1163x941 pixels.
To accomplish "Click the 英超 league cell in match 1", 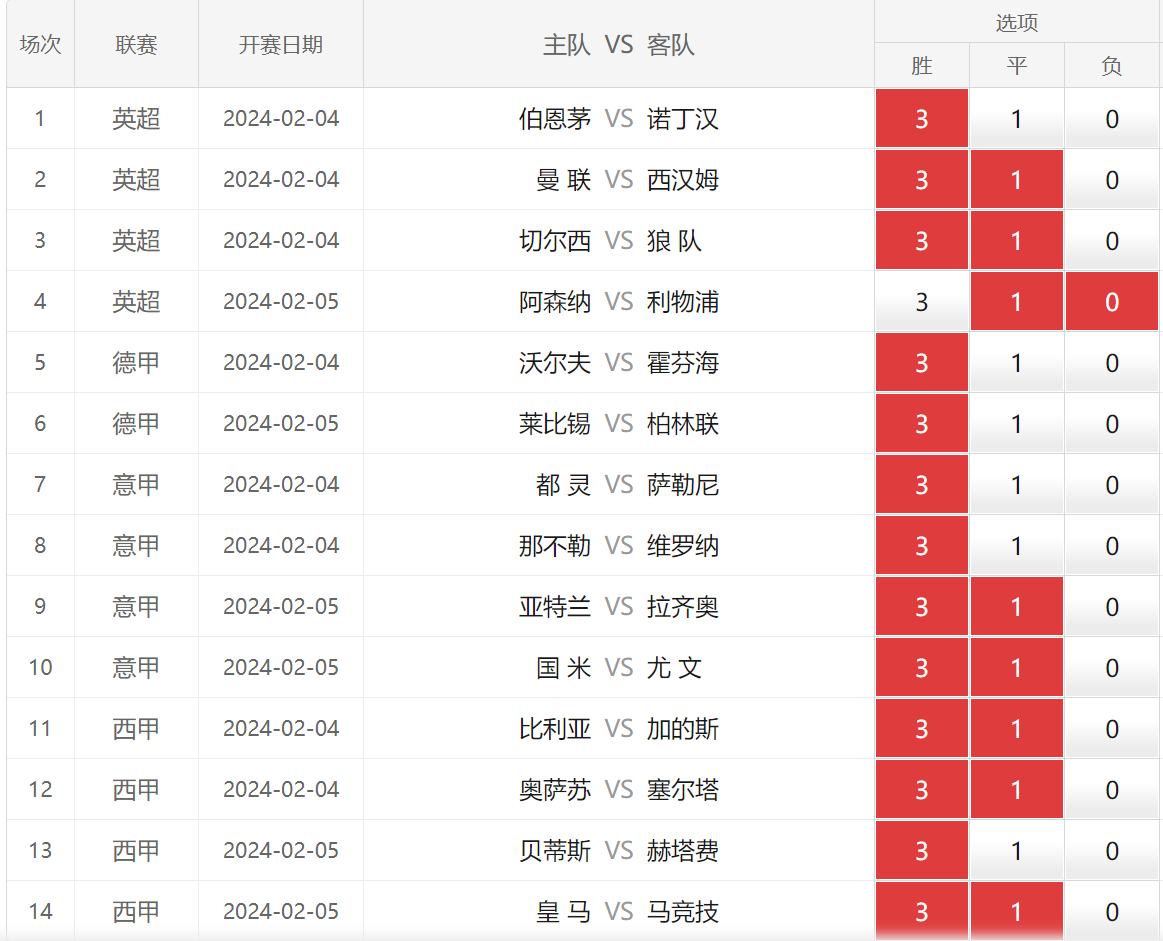I will click(136, 119).
